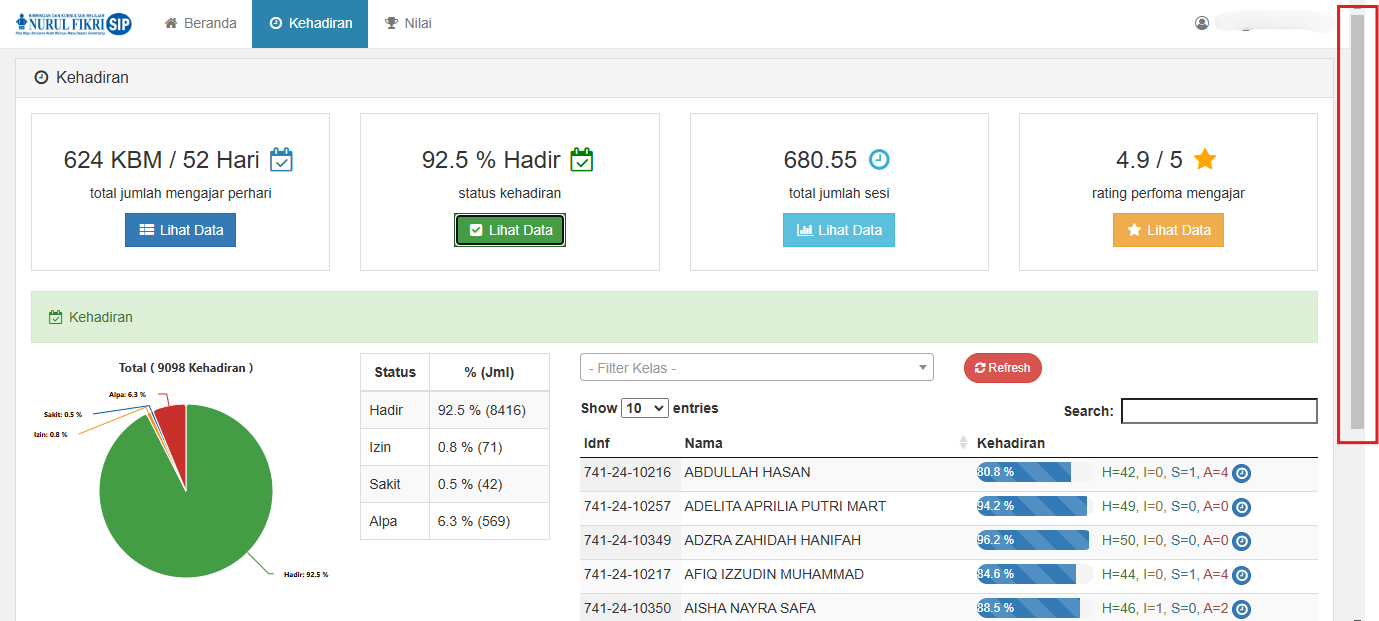Viewport: 1379px width, 621px height.
Task: Open attendance detail icon for ADELITA APRILIA
Action: (x=1241, y=508)
